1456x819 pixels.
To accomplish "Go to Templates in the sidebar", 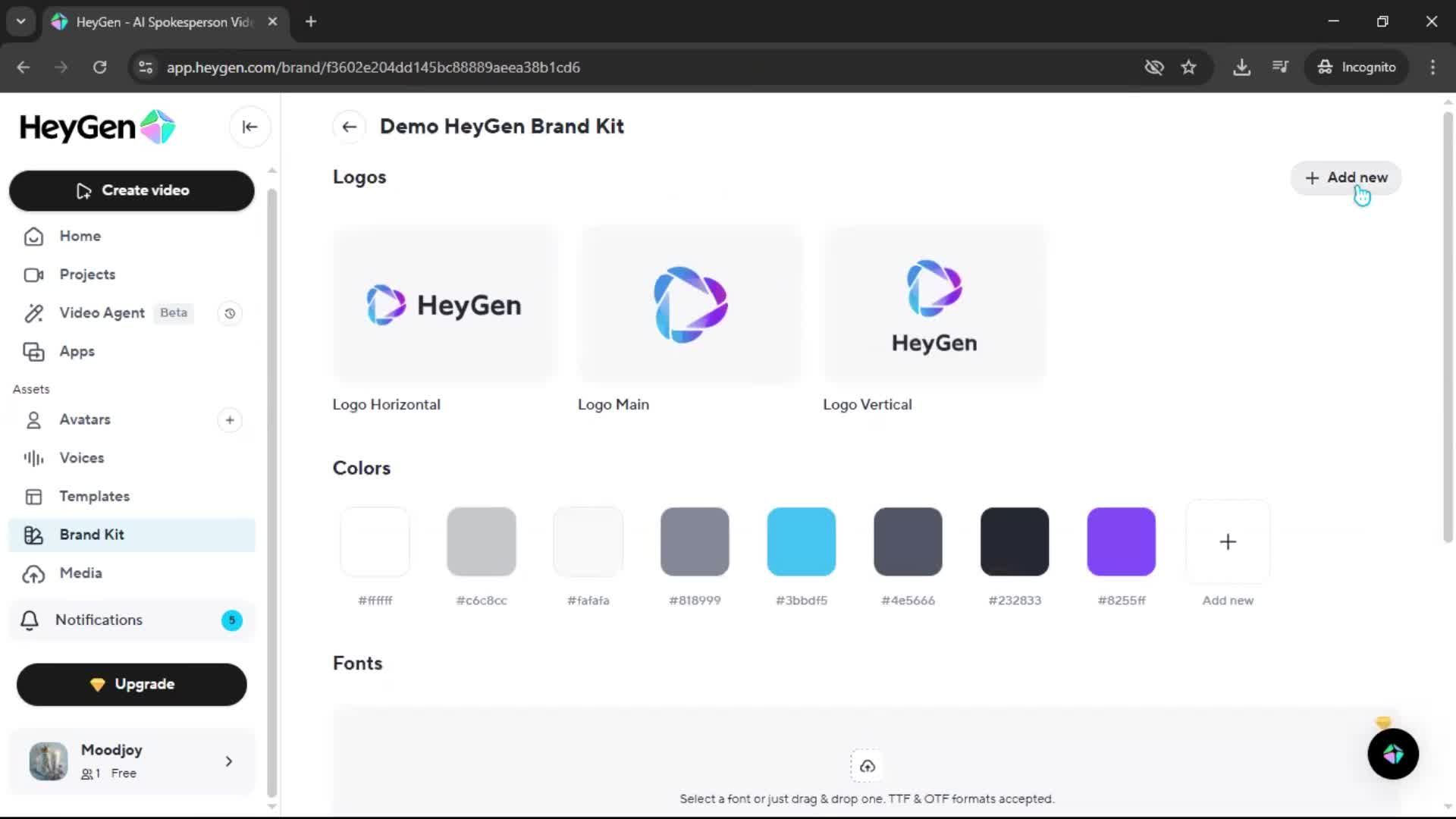I will (x=94, y=496).
